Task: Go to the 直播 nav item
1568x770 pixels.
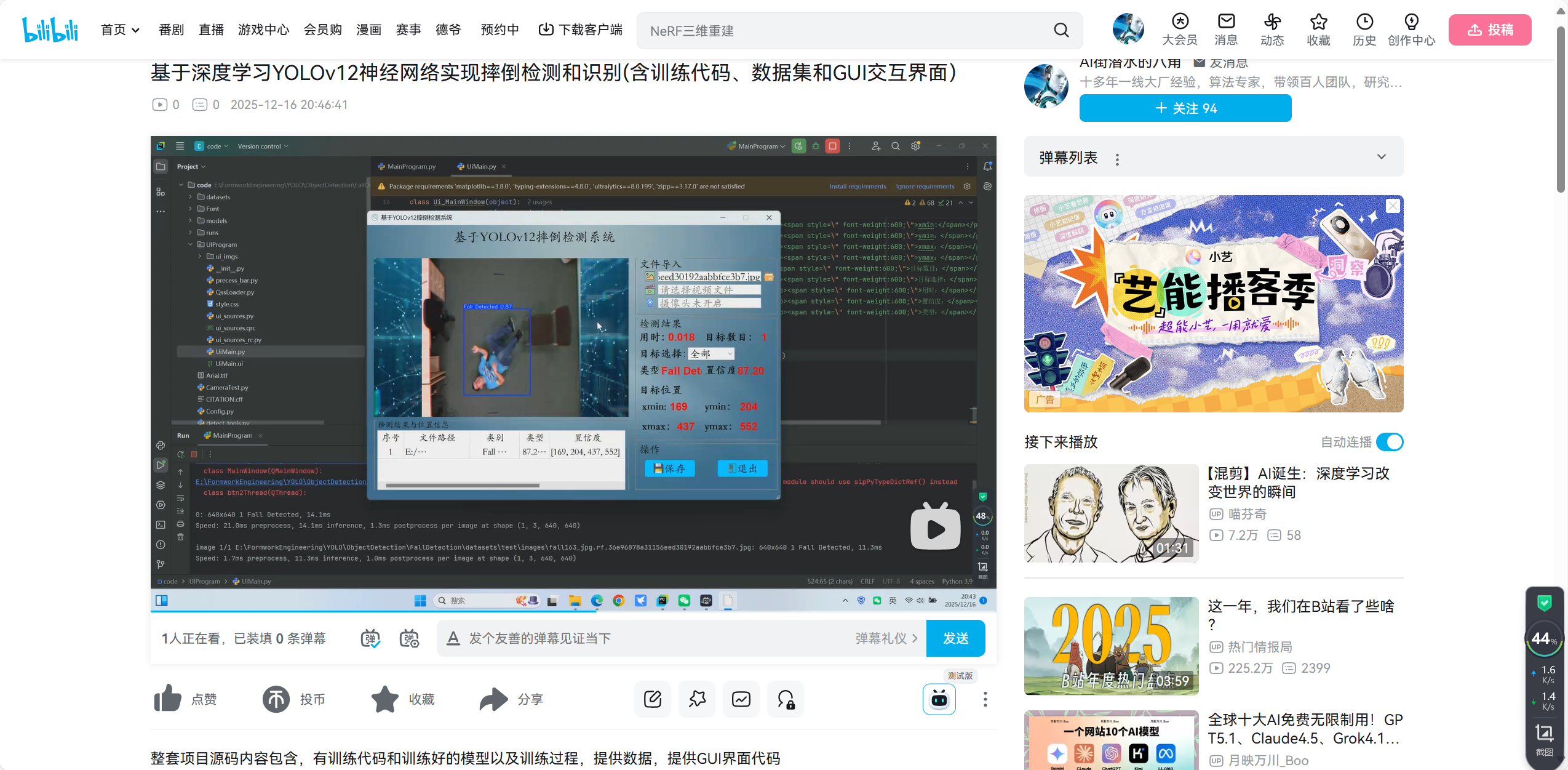Action: [x=211, y=30]
